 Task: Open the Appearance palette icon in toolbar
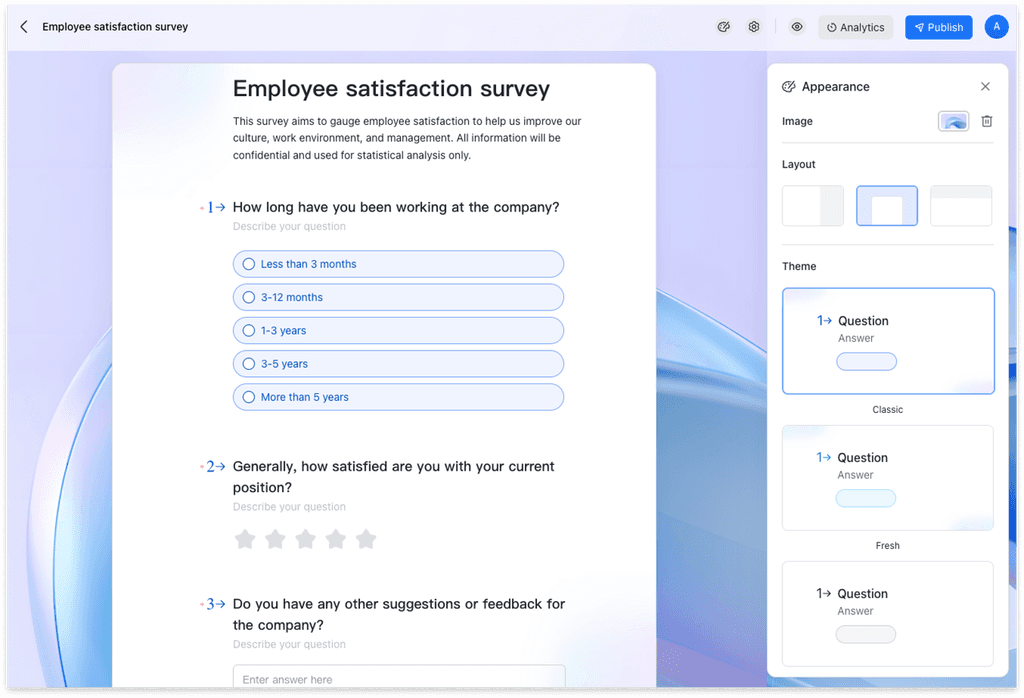pos(723,27)
